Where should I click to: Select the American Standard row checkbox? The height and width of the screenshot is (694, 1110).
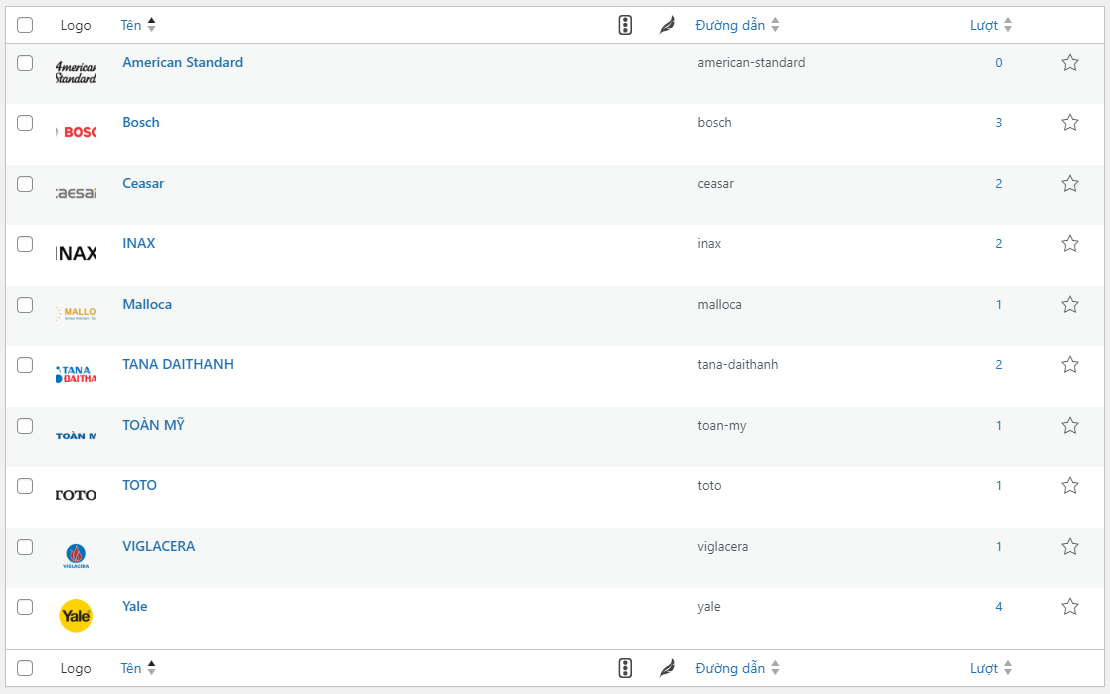pyautogui.click(x=25, y=63)
